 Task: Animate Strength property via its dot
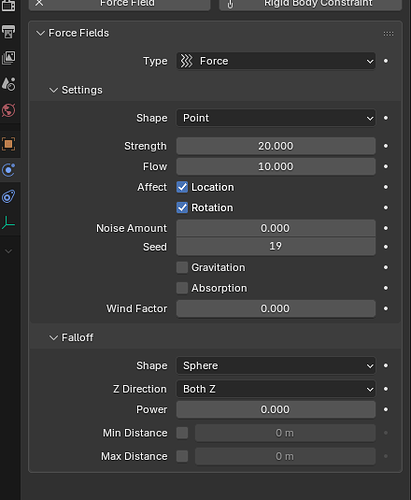[x=386, y=146]
